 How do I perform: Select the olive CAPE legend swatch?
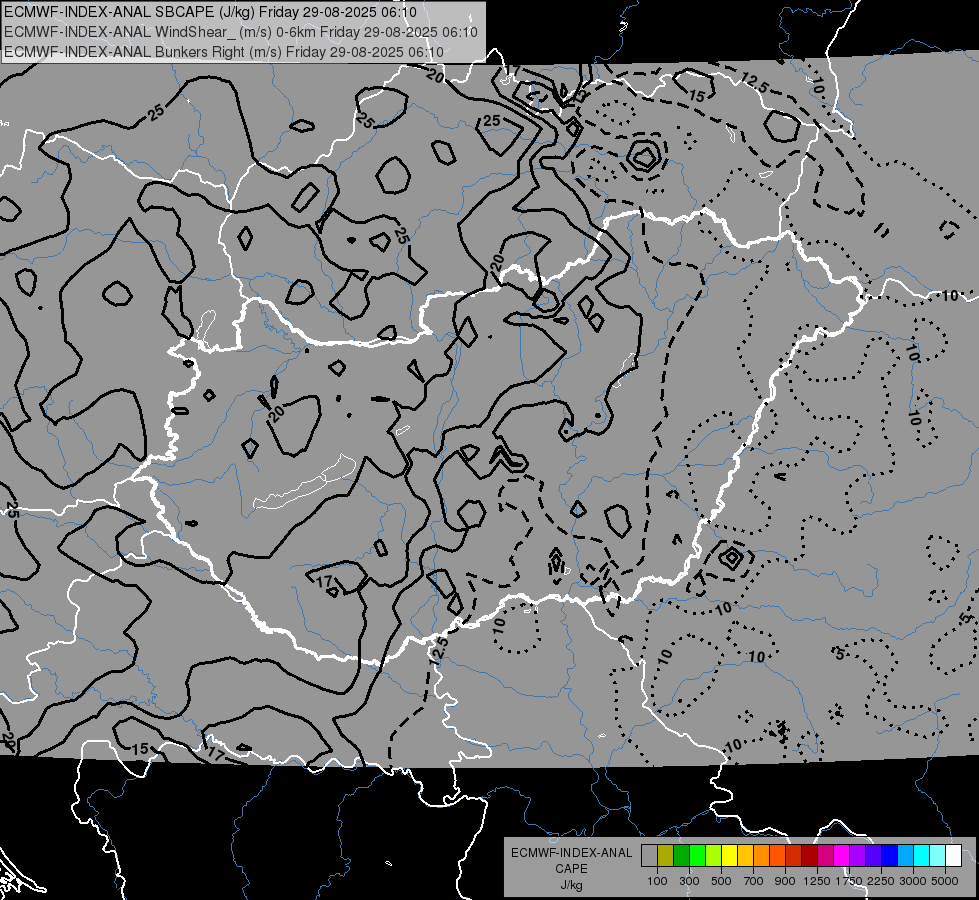(666, 856)
